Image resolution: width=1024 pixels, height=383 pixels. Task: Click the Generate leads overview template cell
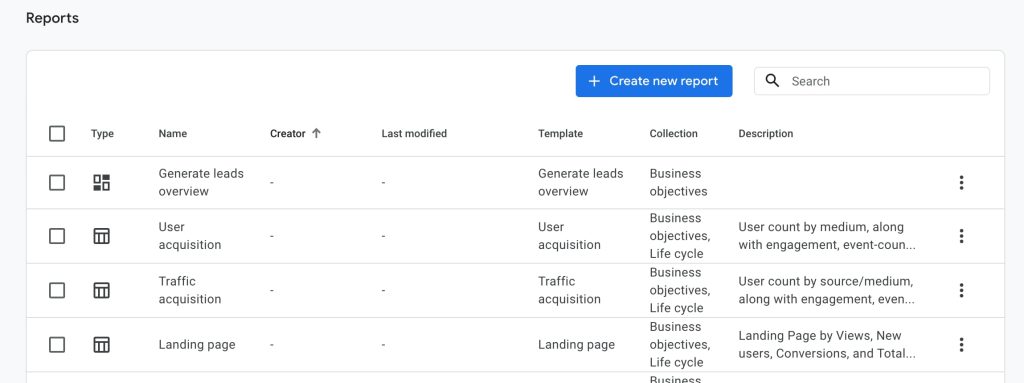pos(581,182)
